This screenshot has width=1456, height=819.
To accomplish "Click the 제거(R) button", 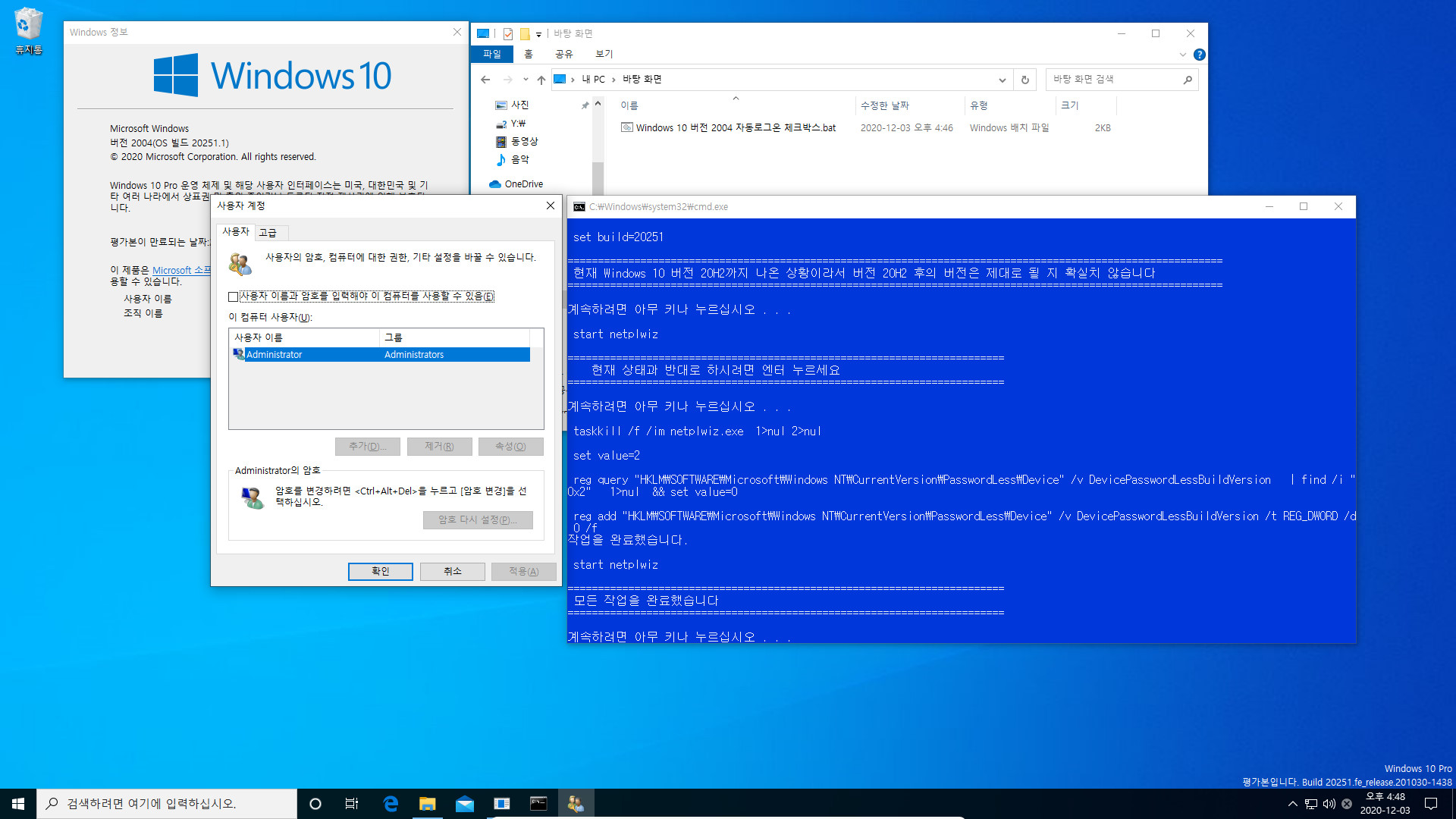I will coord(439,447).
